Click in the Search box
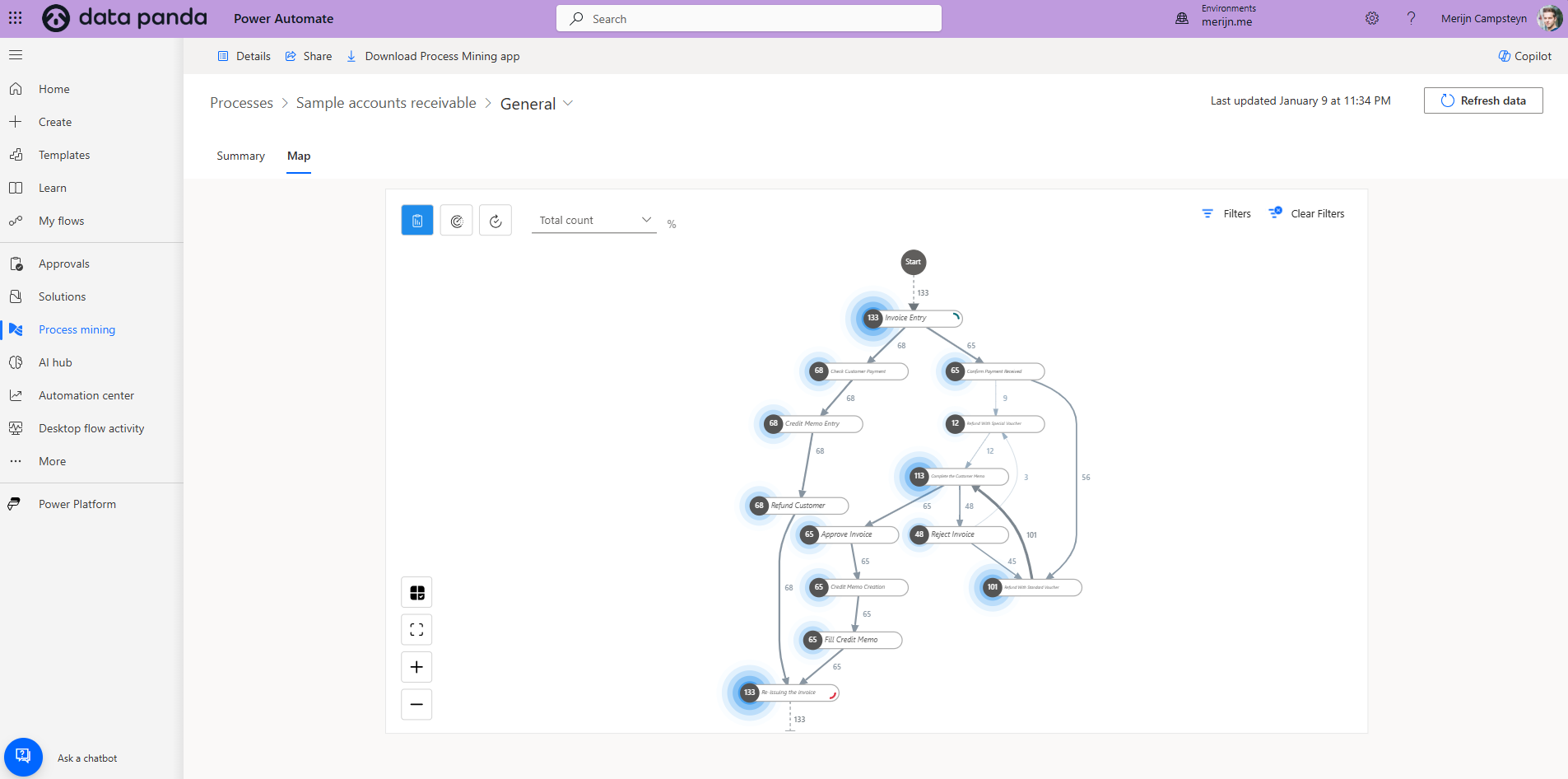Viewport: 1568px width, 779px height. 749,19
